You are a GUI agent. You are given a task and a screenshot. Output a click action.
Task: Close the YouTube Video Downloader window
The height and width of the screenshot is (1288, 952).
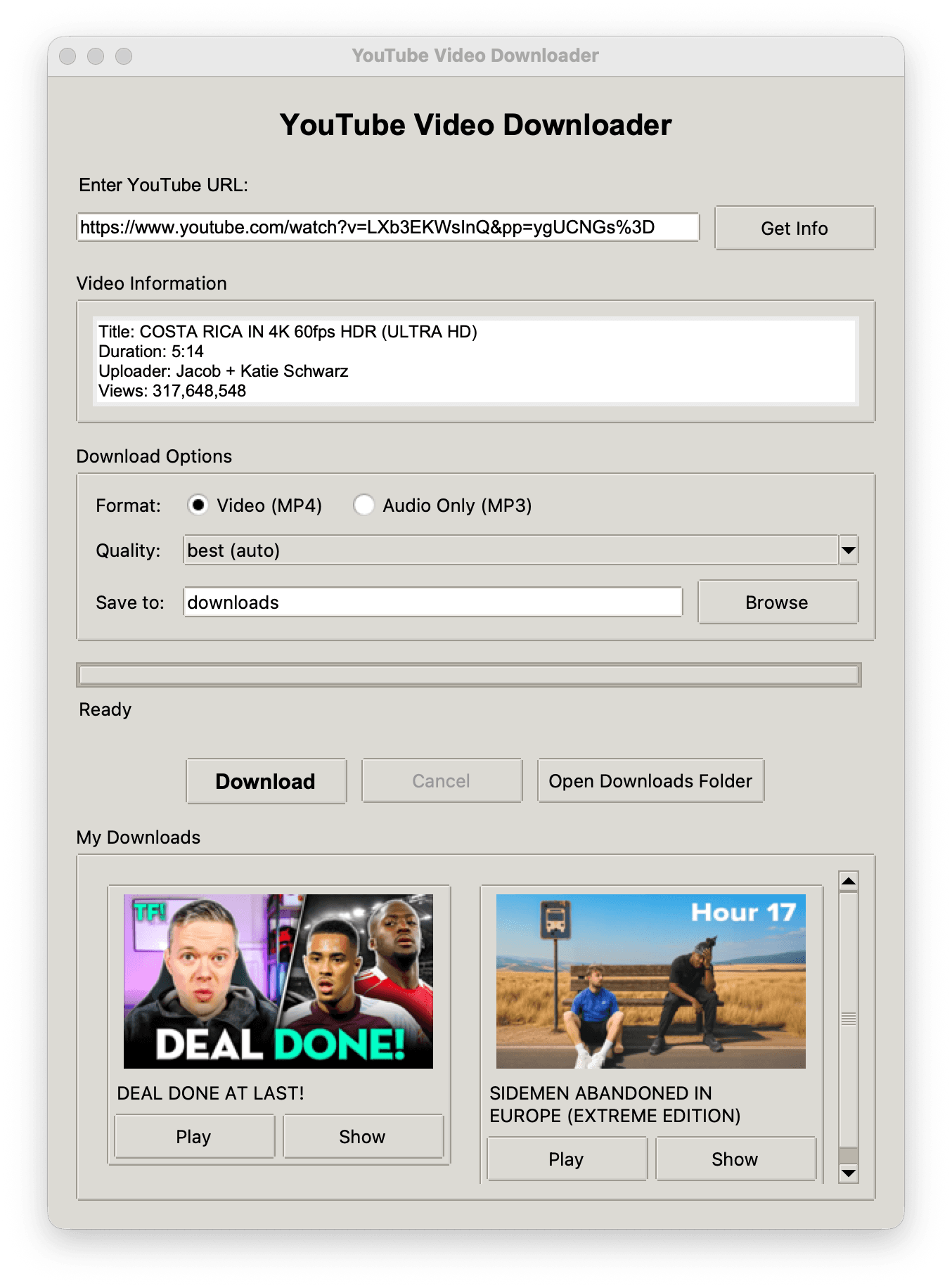click(x=67, y=56)
